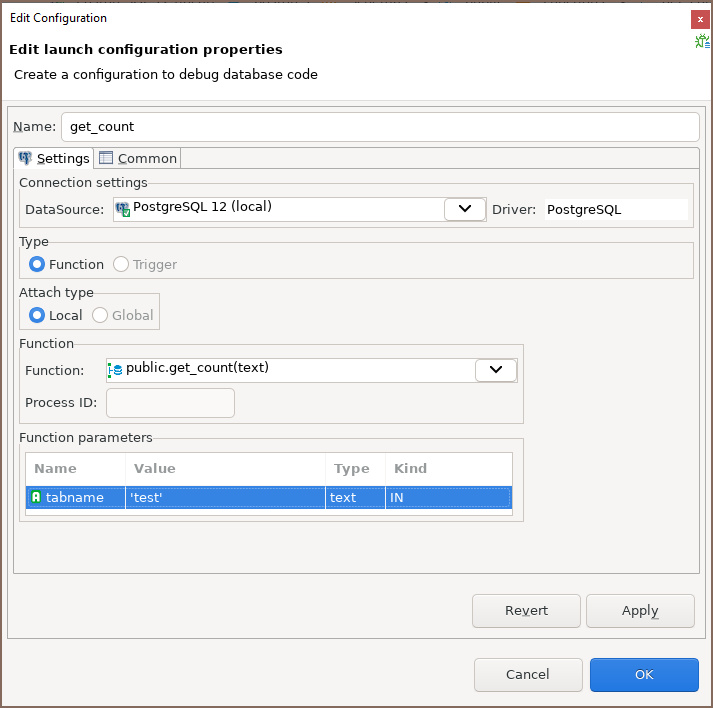The height and width of the screenshot is (708, 713).
Task: Click the Common tab table icon
Action: click(x=106, y=158)
